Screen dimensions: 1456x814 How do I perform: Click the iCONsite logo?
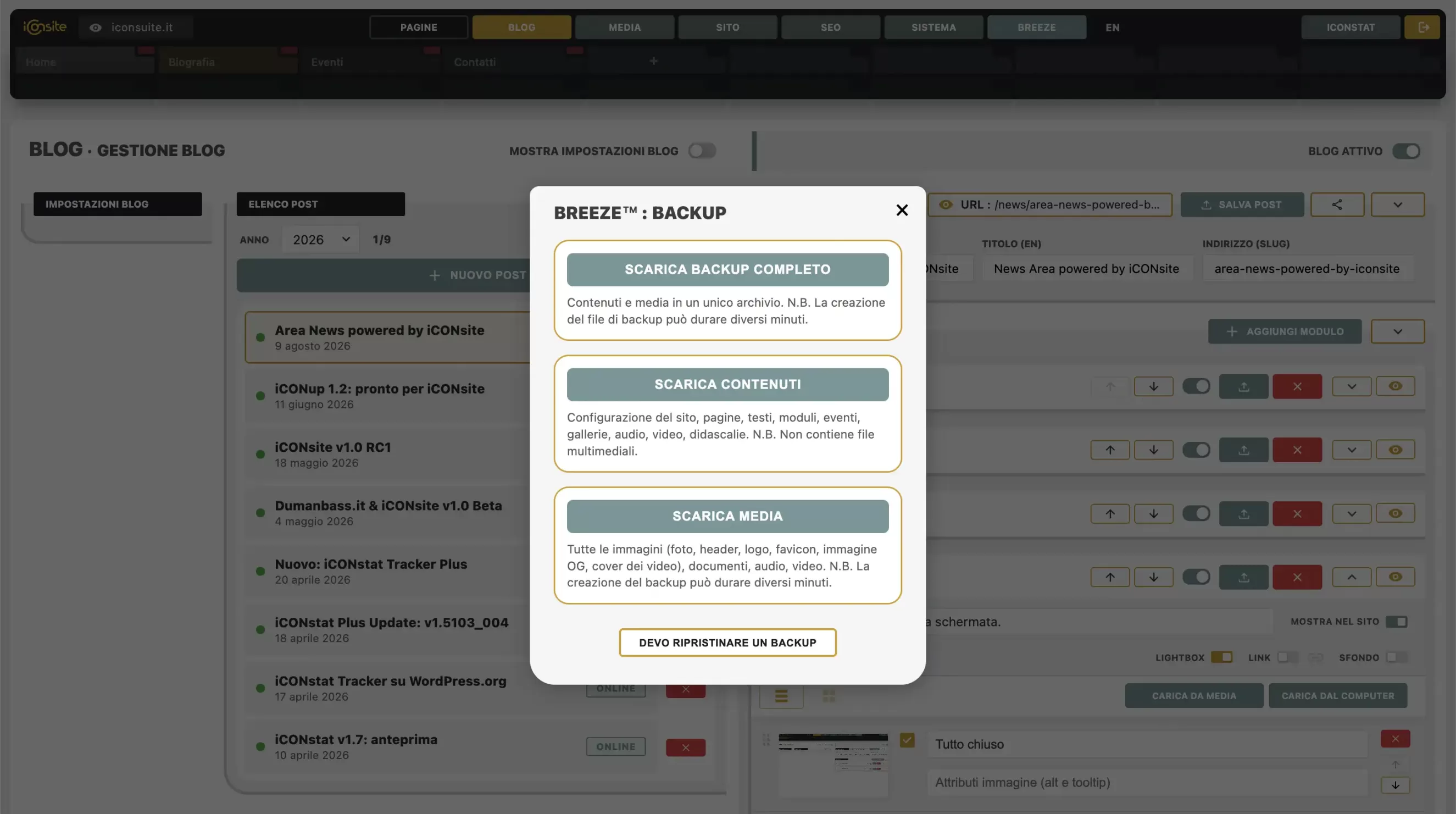[45, 26]
